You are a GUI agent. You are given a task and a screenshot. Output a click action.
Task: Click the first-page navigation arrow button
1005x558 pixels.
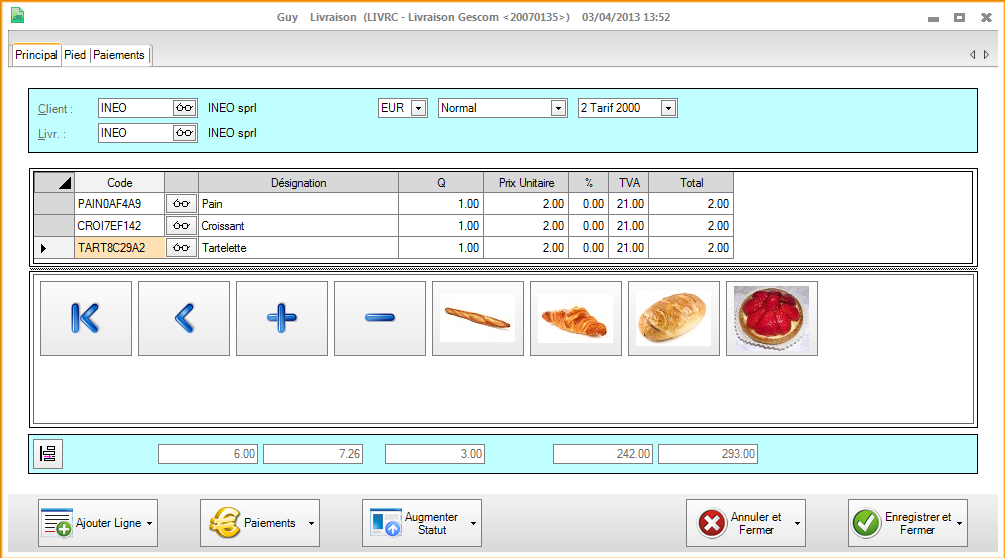86,318
